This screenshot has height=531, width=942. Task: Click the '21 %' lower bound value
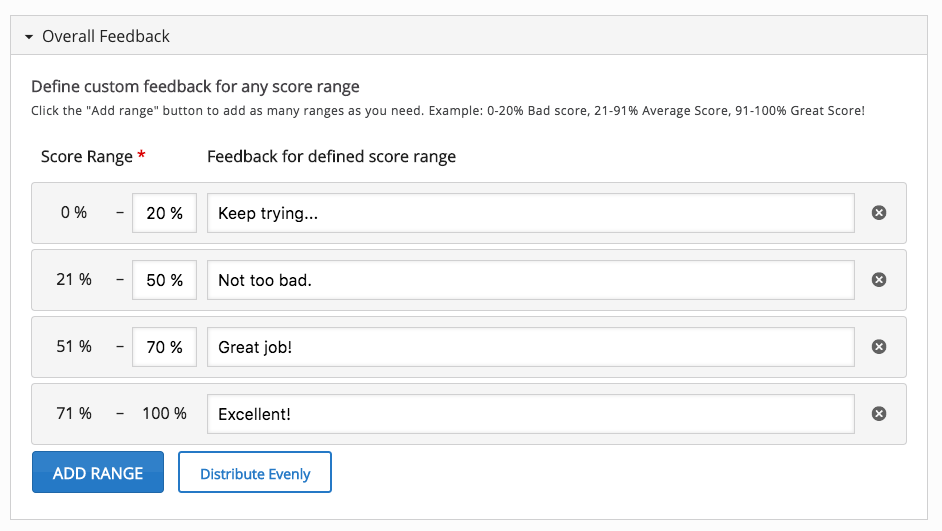[74, 280]
